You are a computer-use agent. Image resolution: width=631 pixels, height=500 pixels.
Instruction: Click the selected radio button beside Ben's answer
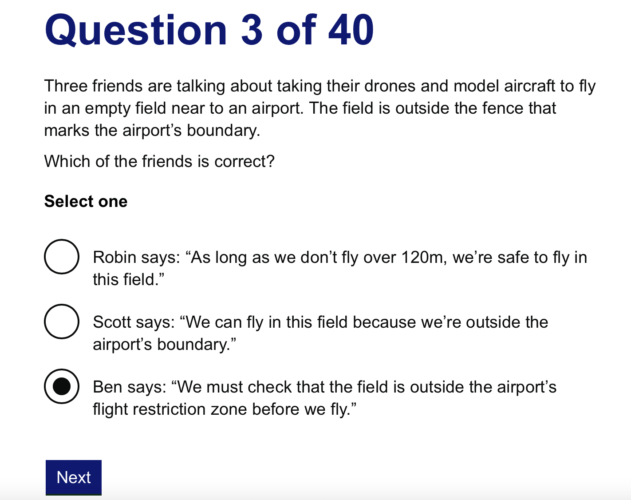coord(62,386)
